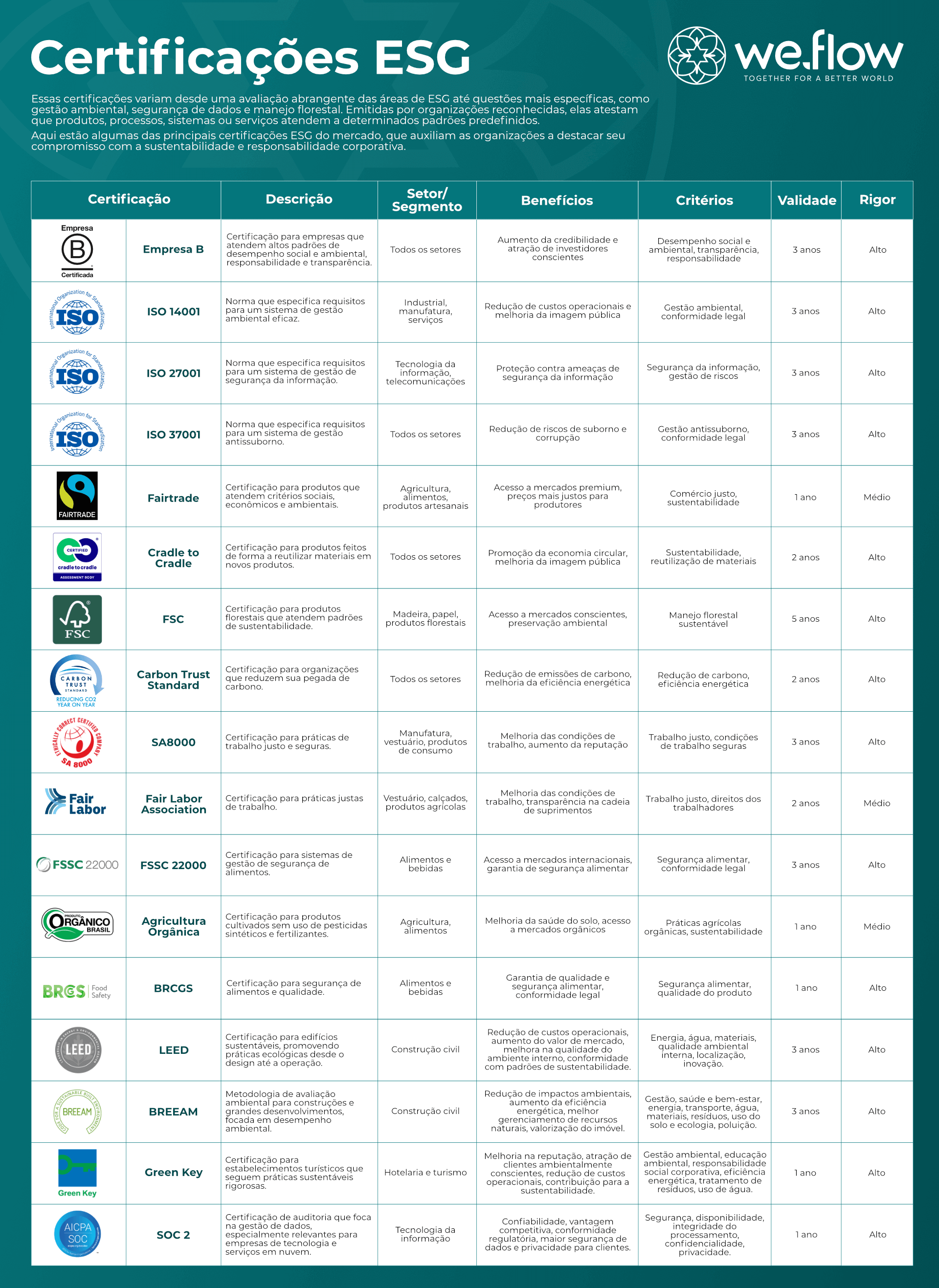This screenshot has width=939, height=1288.
Task: Click the 'Certificação' column header
Action: 126,199
